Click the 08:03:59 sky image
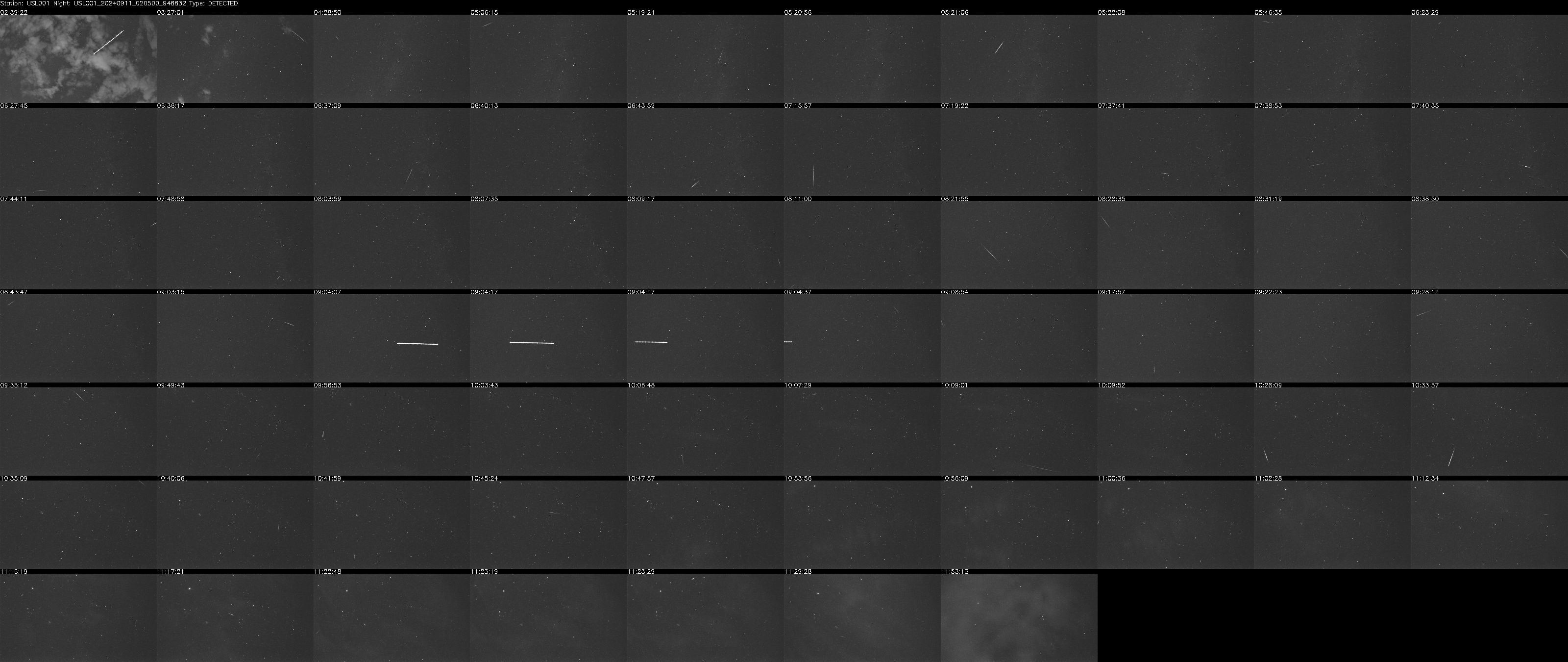1568x662 pixels. coord(392,245)
